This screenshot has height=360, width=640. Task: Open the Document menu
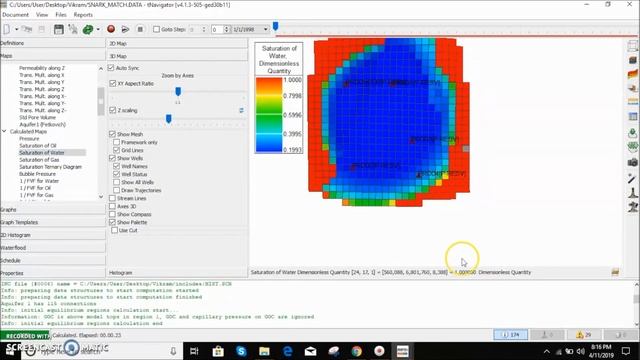15,15
